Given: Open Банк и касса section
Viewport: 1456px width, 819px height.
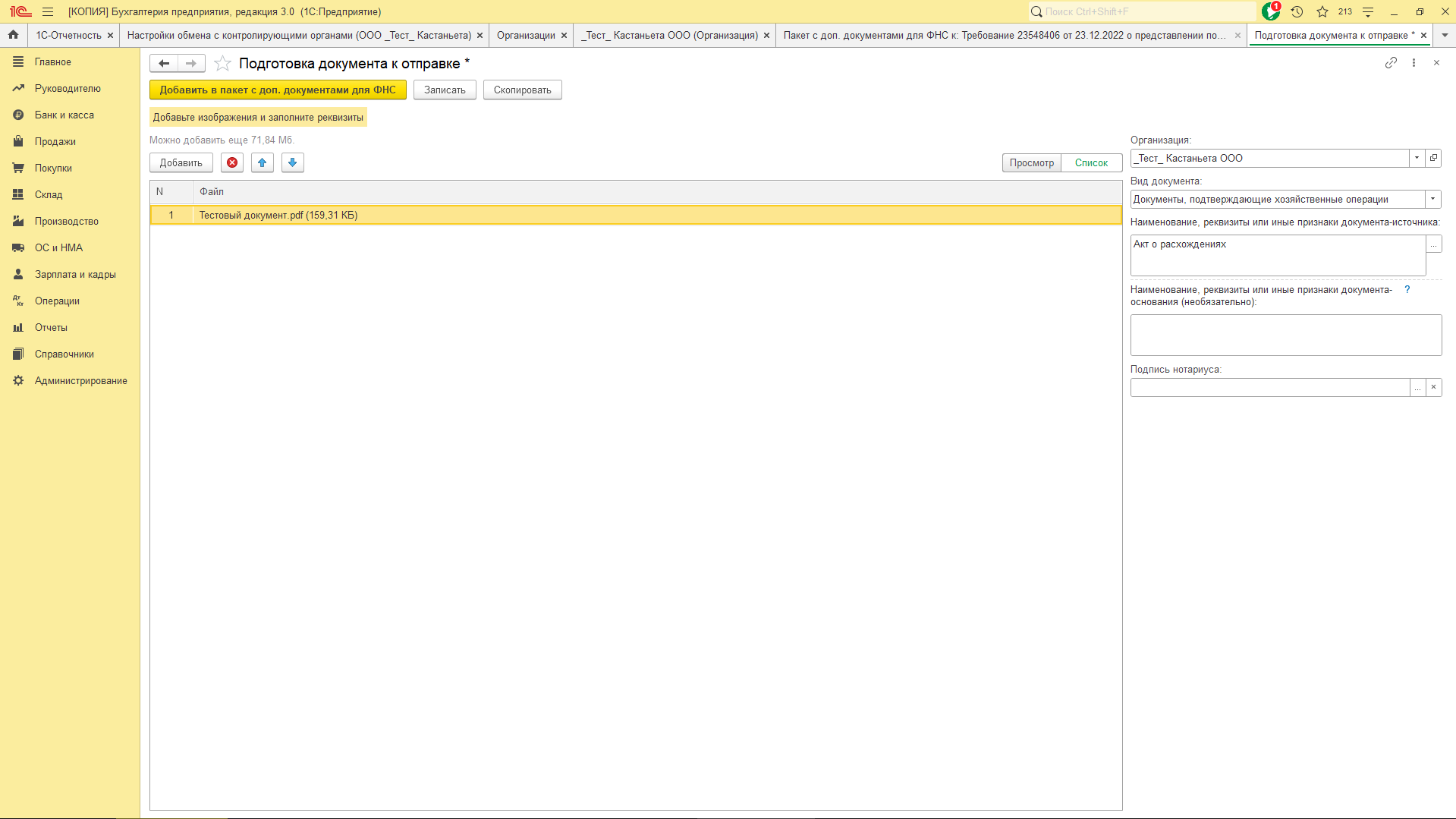Looking at the screenshot, I should pos(64,115).
